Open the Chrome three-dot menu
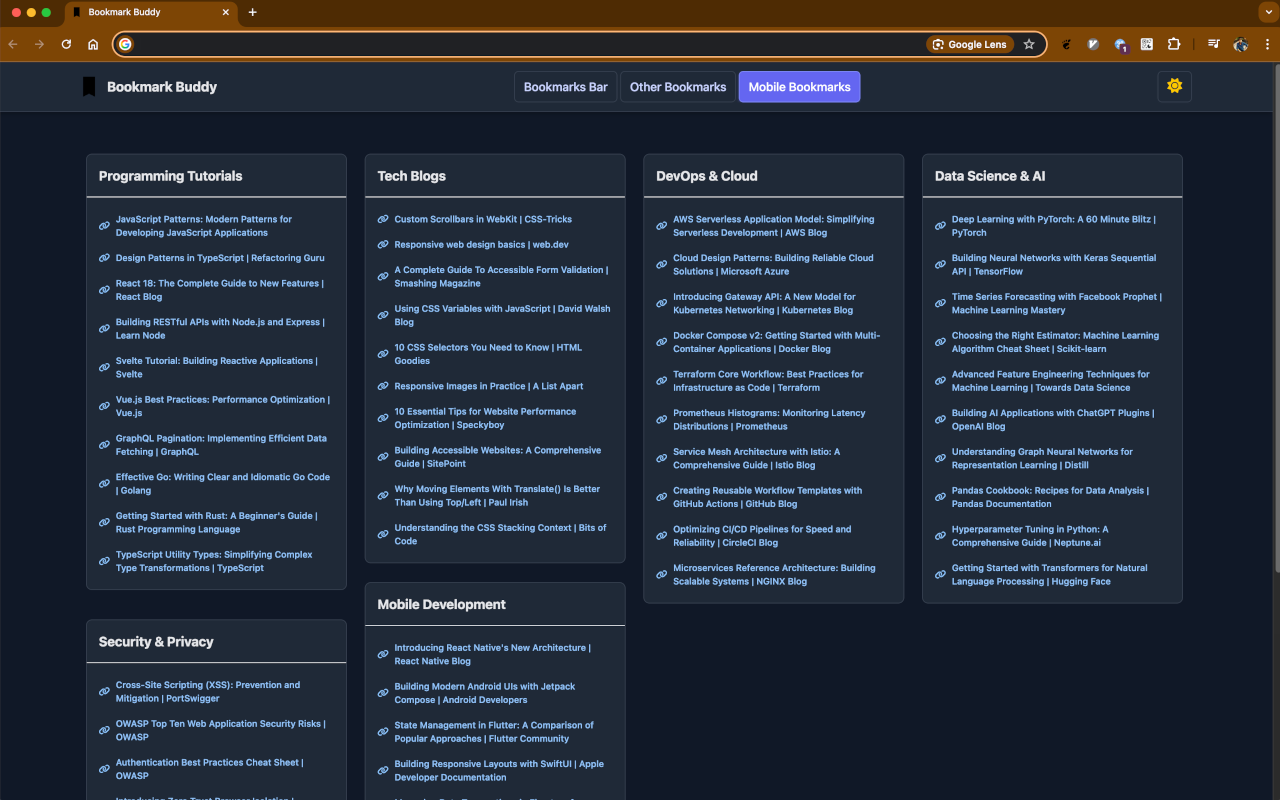 tap(1267, 44)
